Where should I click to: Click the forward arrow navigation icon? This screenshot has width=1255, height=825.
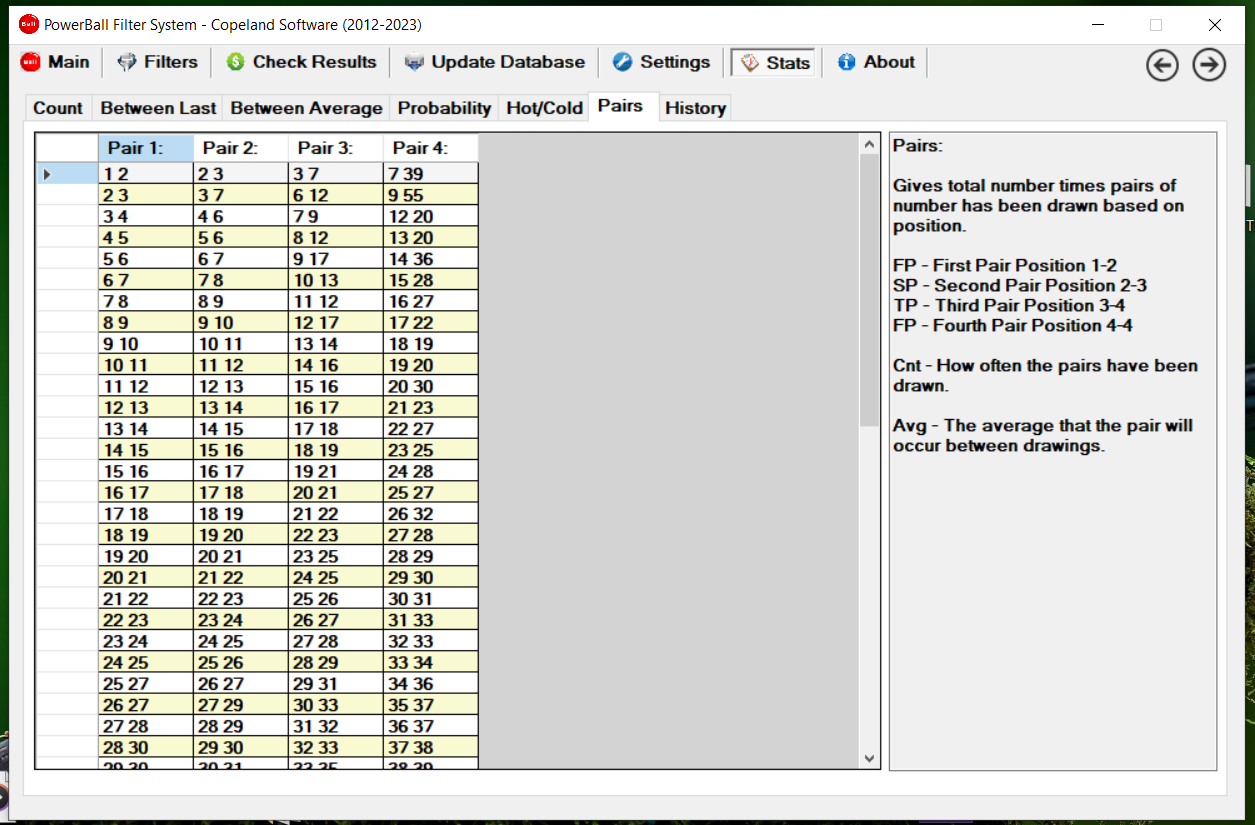1210,66
